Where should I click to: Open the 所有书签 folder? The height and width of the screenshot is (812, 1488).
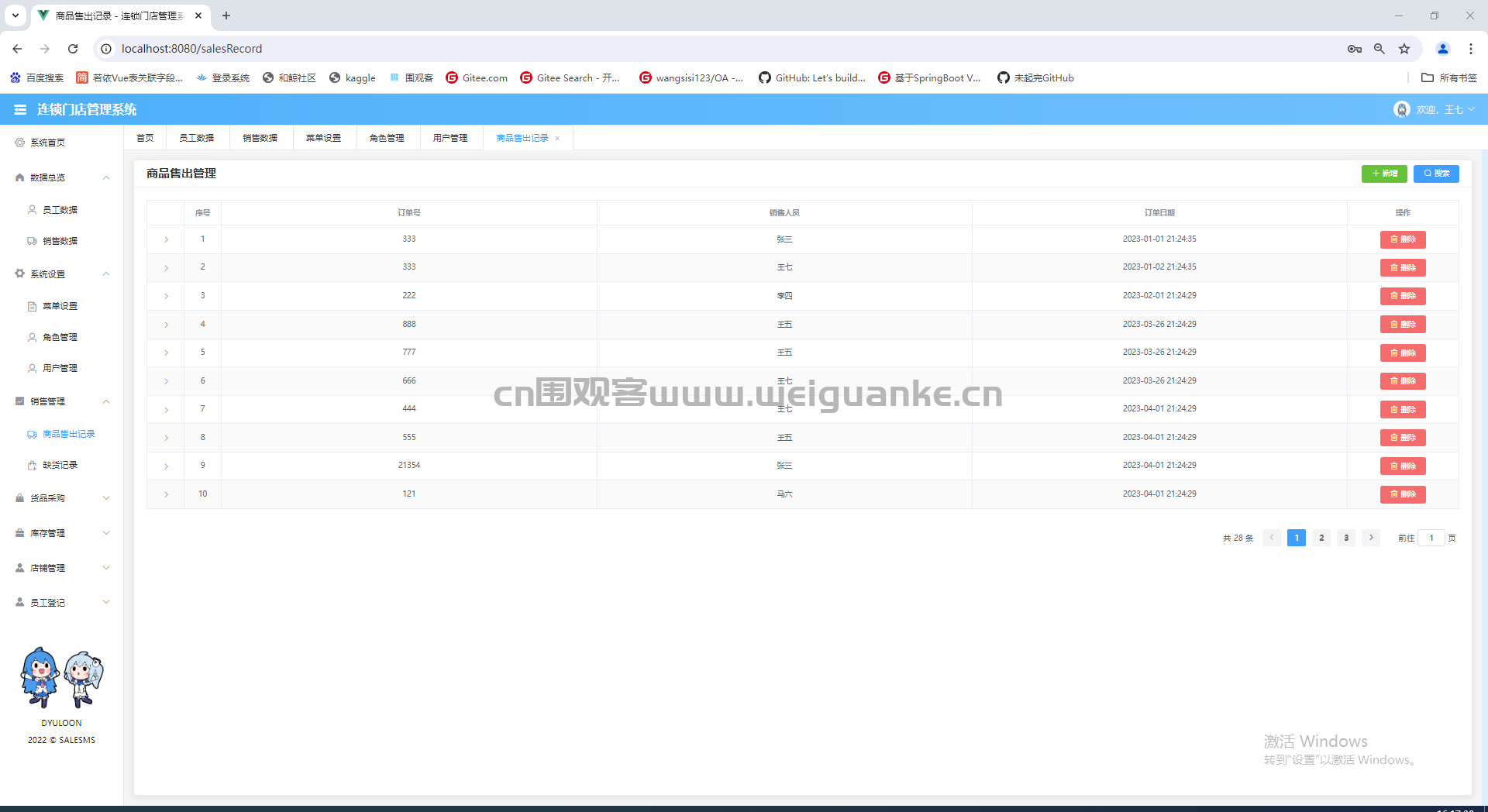tap(1449, 77)
